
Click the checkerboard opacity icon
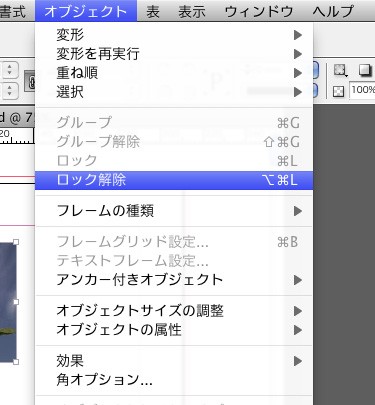338,91
